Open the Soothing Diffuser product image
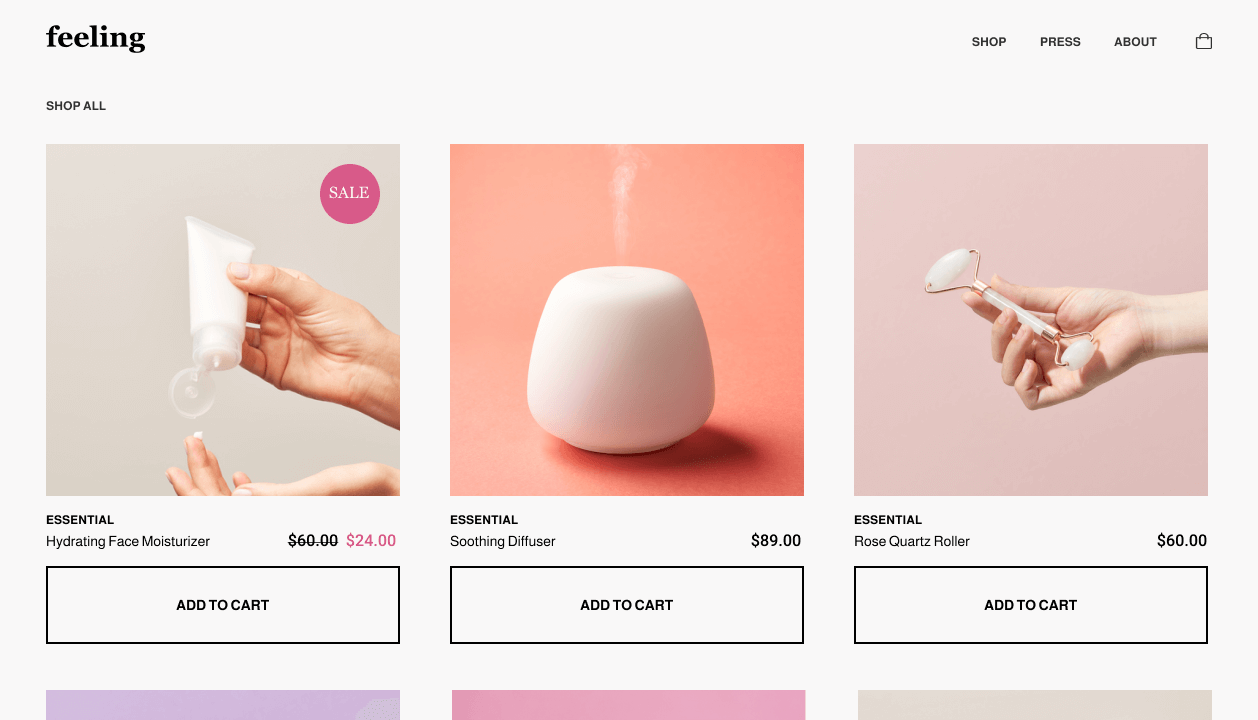Image resolution: width=1258 pixels, height=720 pixels. point(627,320)
